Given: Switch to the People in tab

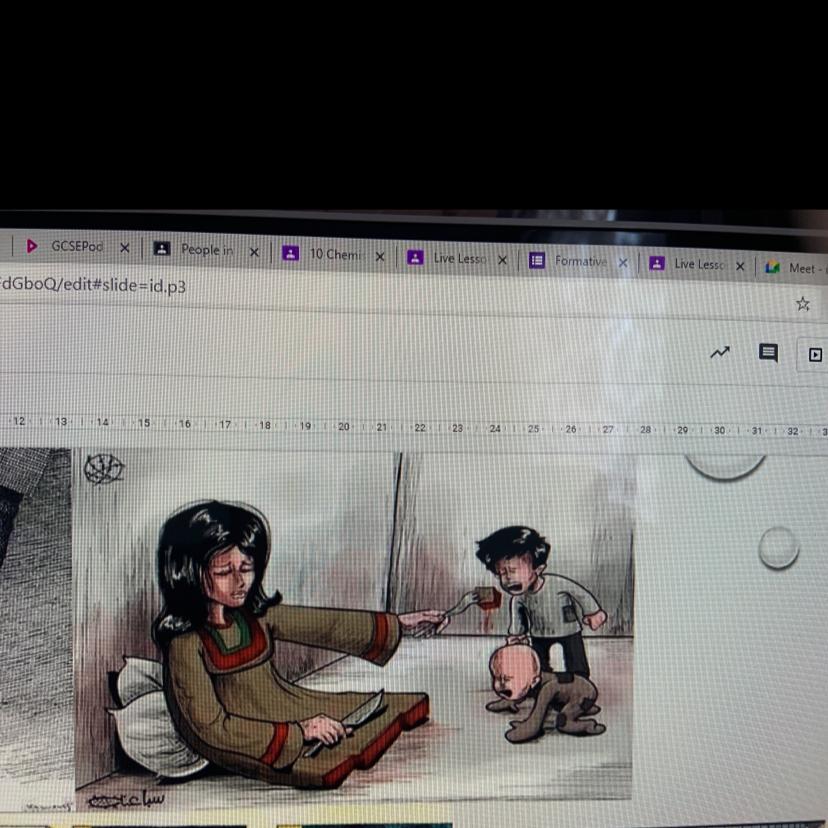Looking at the screenshot, I should click(206, 250).
